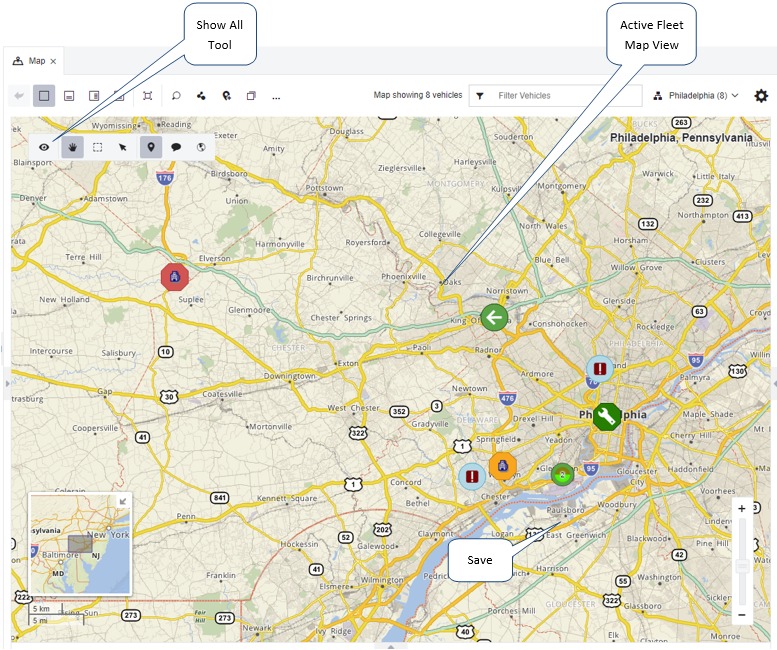Click the hierarchy icon beside Philadelphia
This screenshot has width=777, height=650.
tap(658, 96)
